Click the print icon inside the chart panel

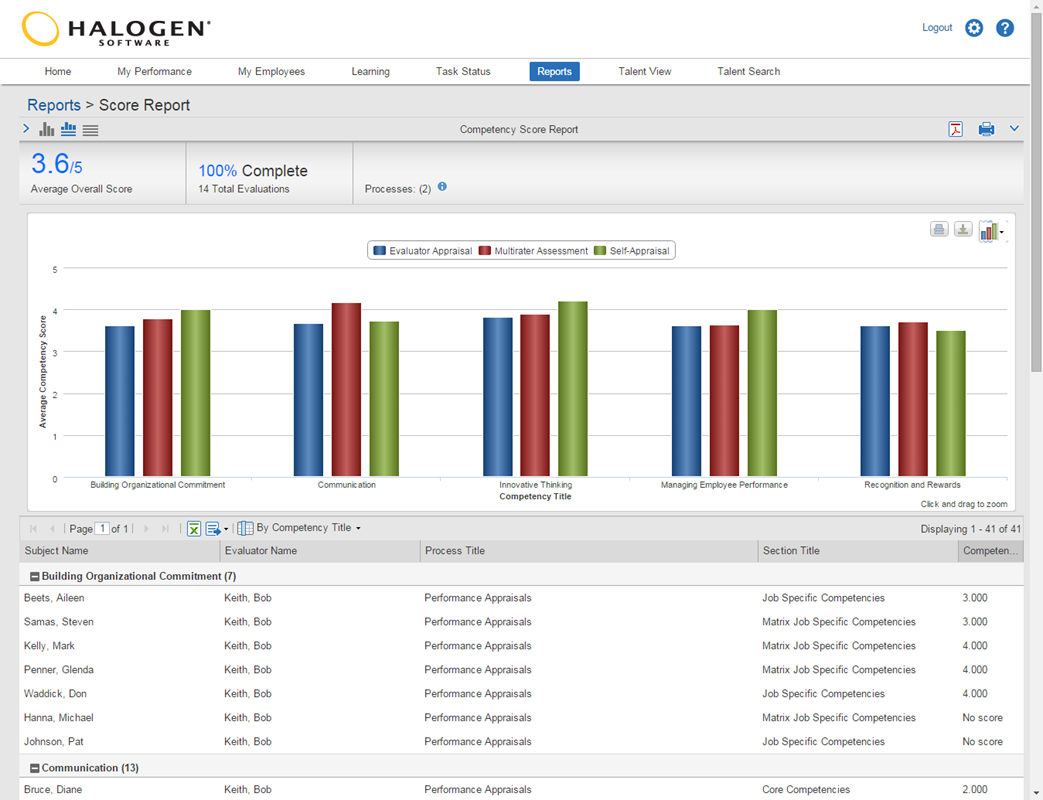(x=938, y=229)
